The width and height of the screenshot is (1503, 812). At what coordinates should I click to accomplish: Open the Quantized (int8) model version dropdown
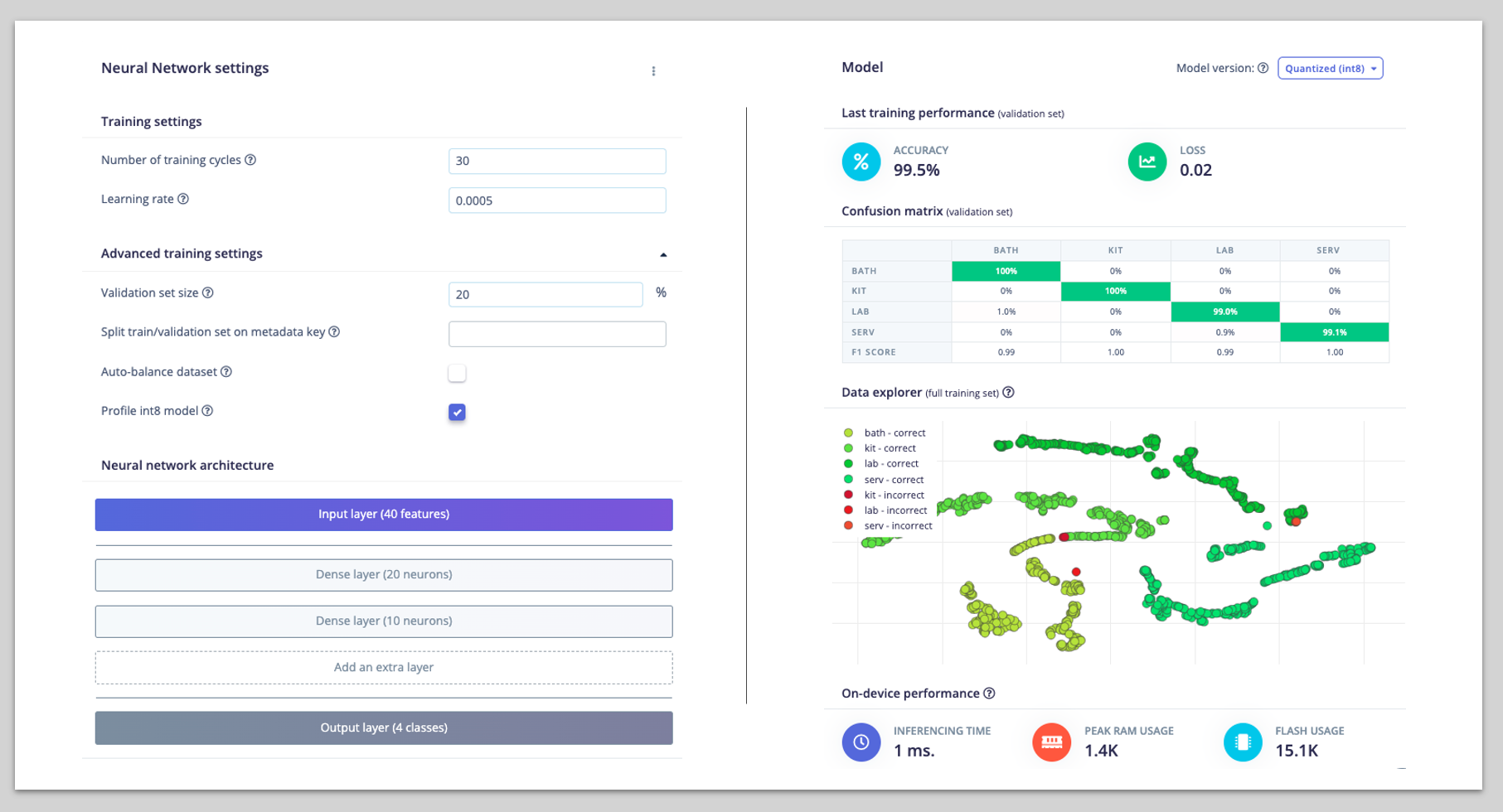[1330, 68]
